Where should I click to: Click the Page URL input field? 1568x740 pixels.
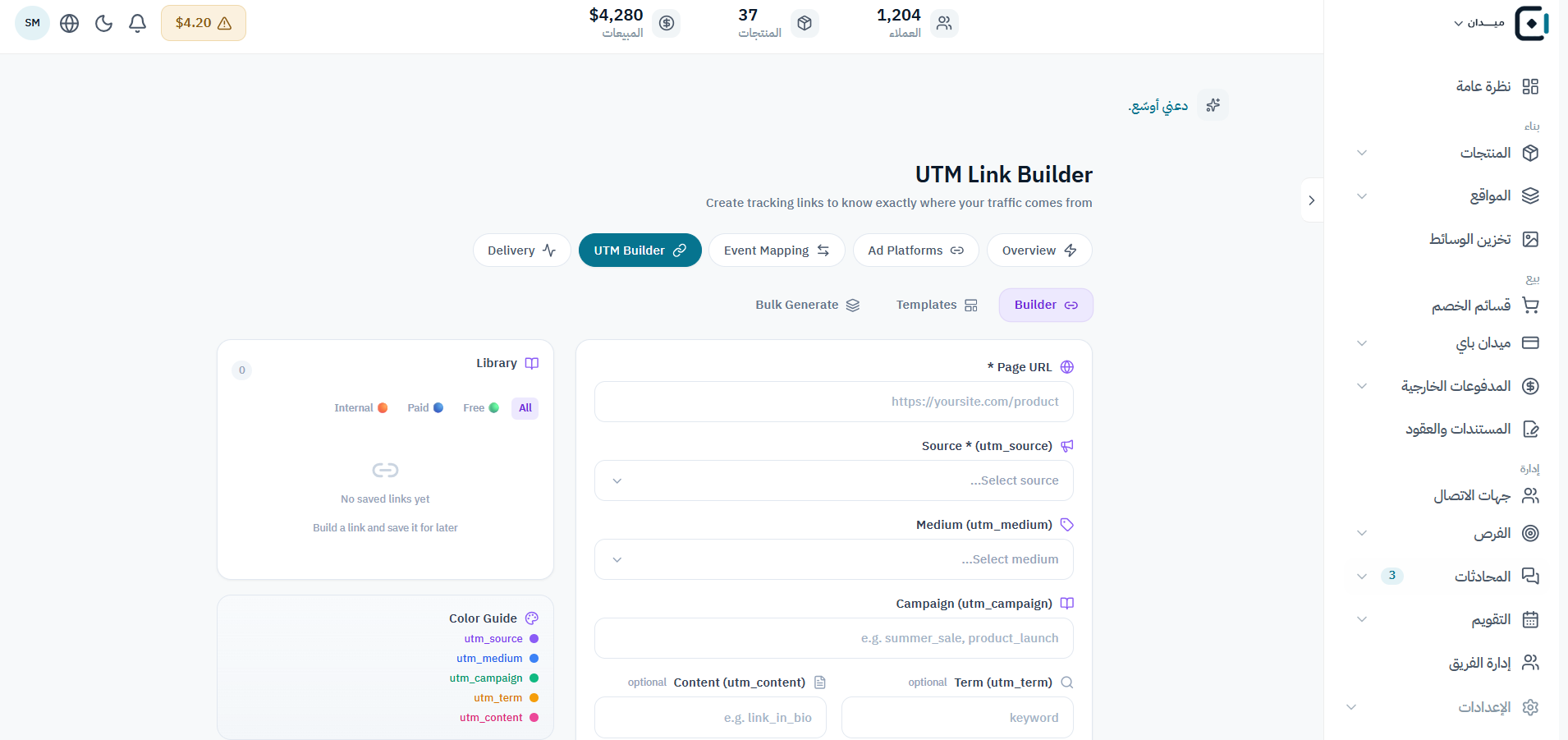pos(834,402)
